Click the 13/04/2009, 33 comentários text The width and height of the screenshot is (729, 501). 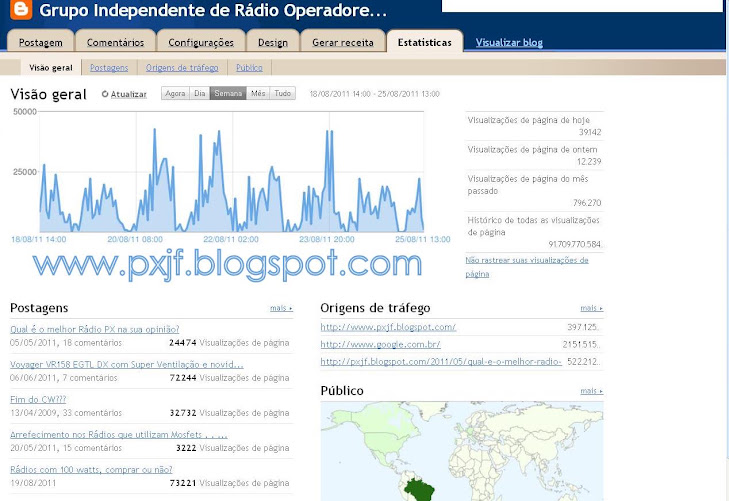(x=66, y=413)
